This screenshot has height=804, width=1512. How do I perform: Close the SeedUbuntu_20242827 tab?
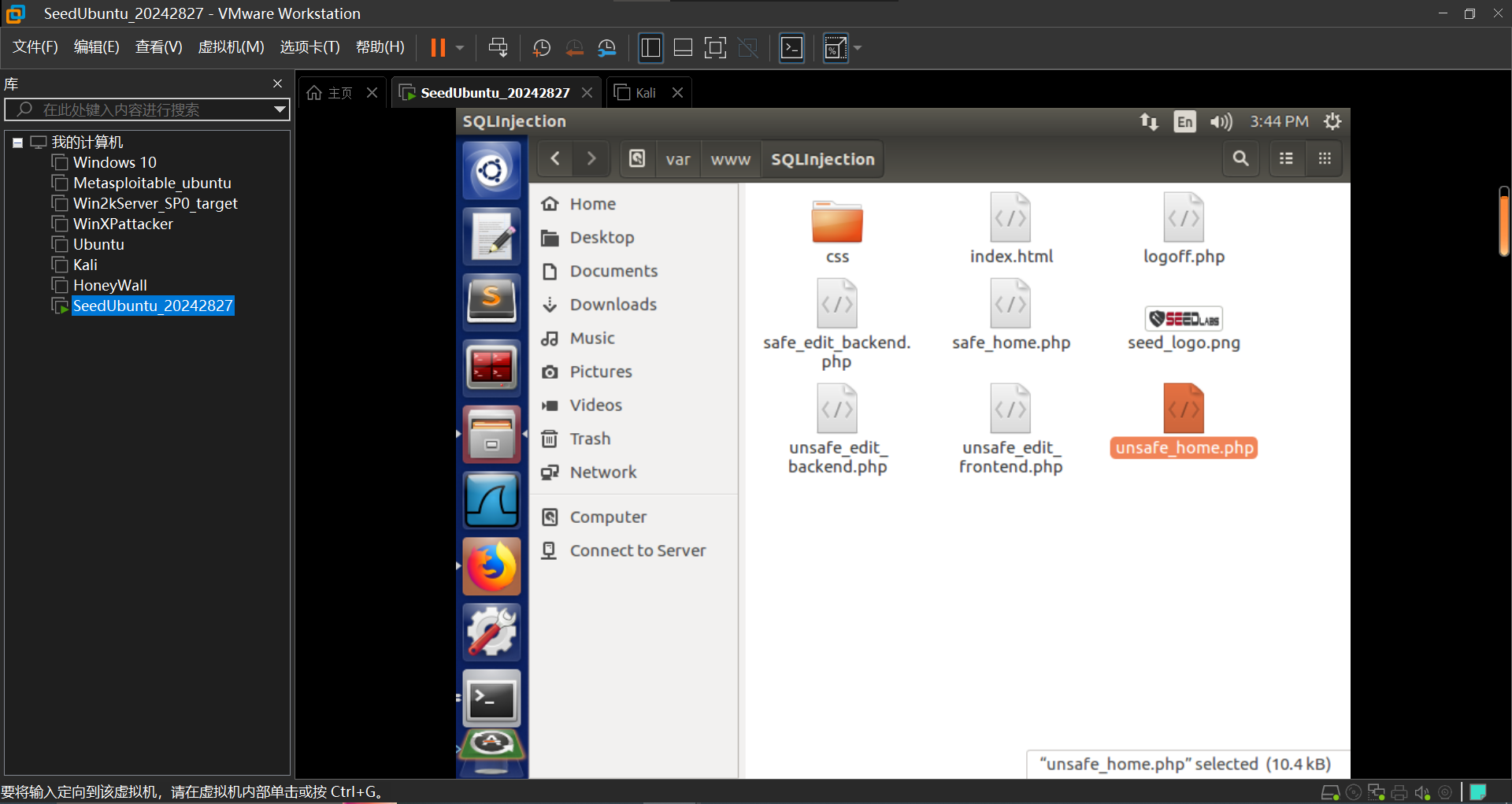point(587,93)
